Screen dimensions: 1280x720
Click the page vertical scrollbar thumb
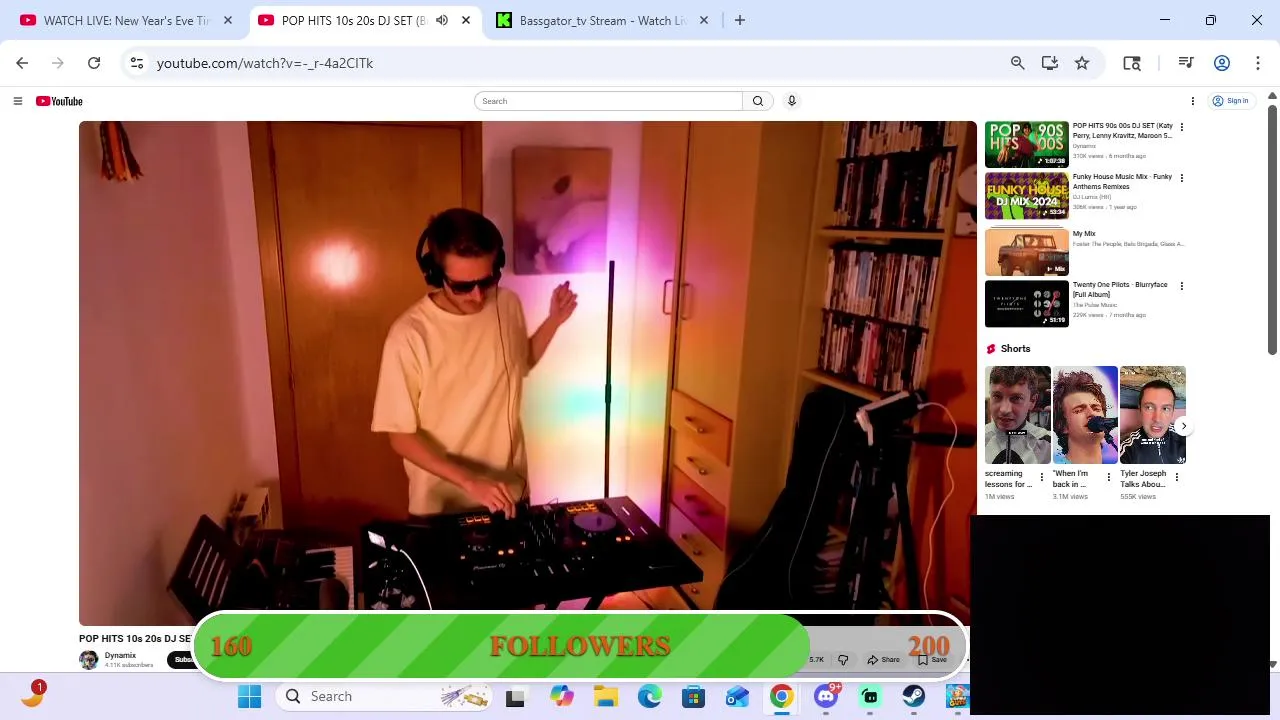coord(1272,230)
